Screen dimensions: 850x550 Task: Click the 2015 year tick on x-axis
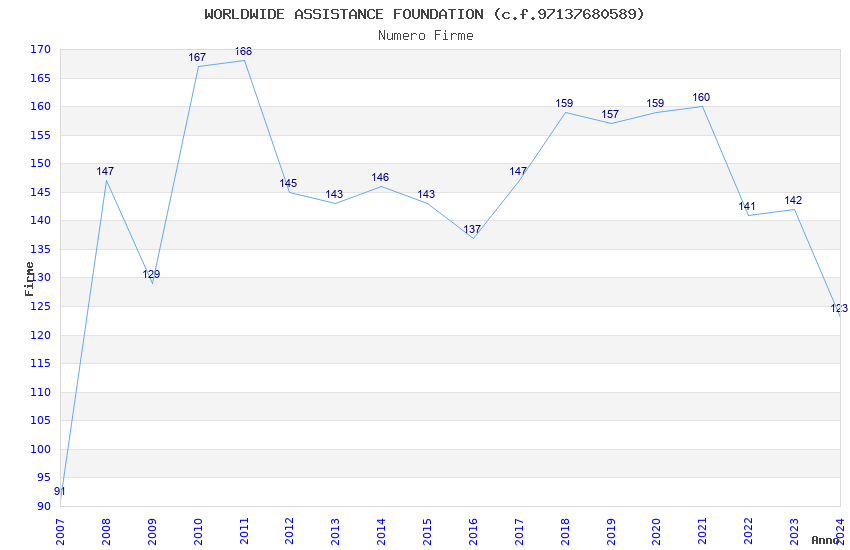(x=427, y=532)
